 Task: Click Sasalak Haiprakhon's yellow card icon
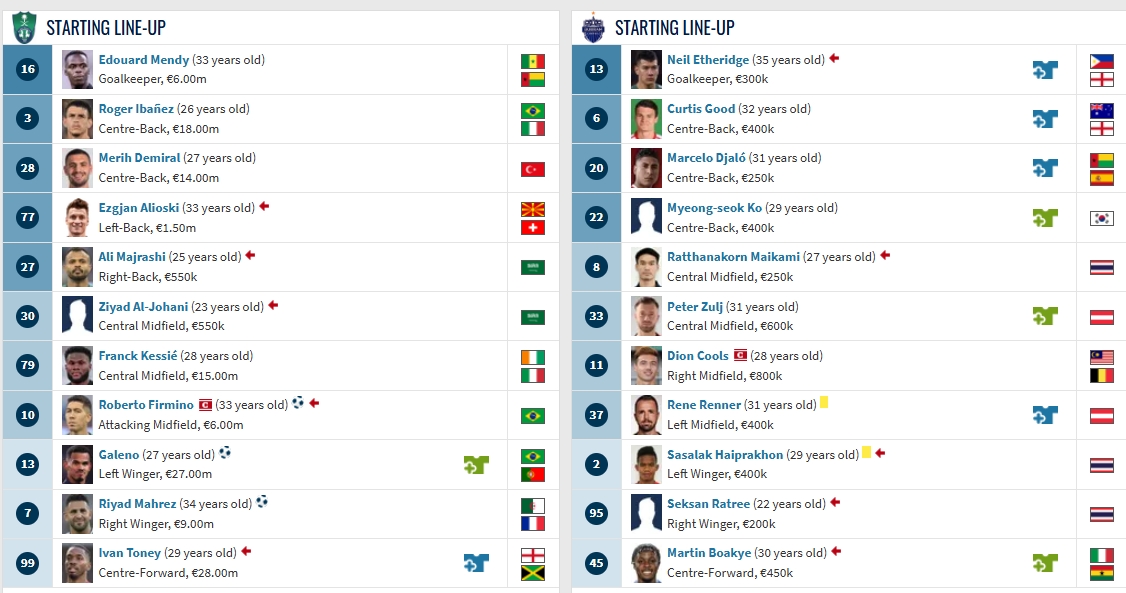pos(866,452)
